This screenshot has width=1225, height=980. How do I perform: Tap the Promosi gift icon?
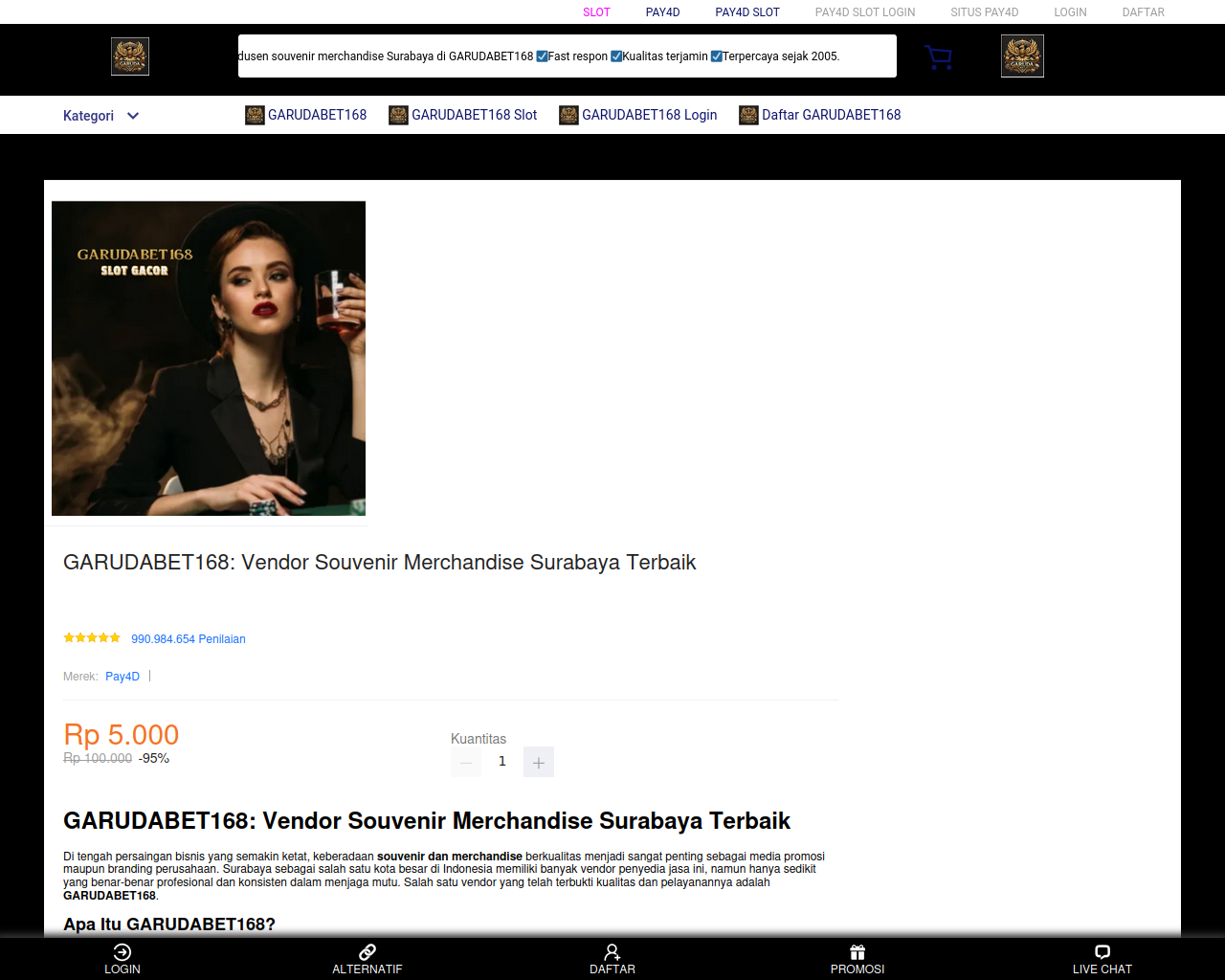point(857,951)
